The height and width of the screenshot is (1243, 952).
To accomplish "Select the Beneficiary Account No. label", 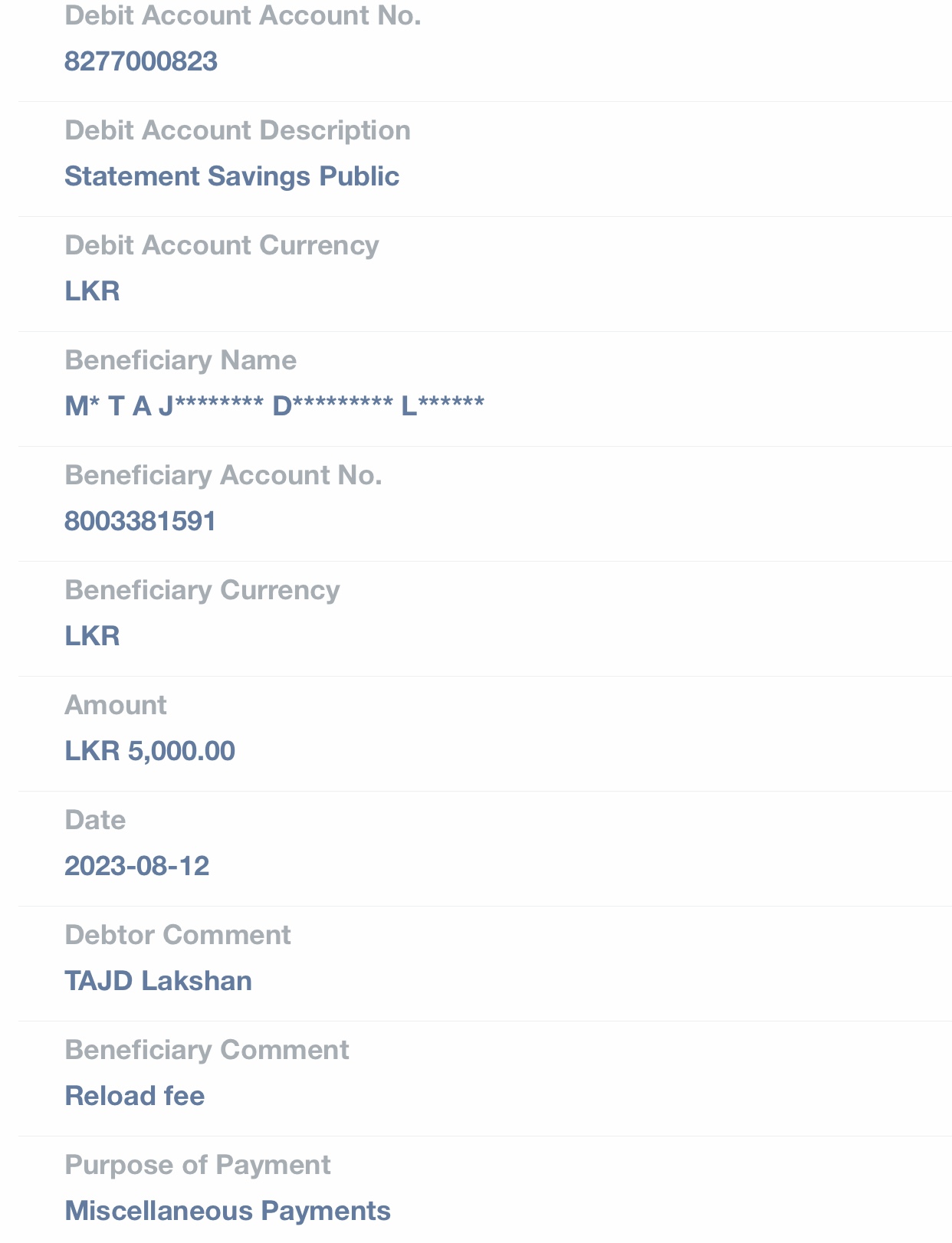I will pos(223,475).
